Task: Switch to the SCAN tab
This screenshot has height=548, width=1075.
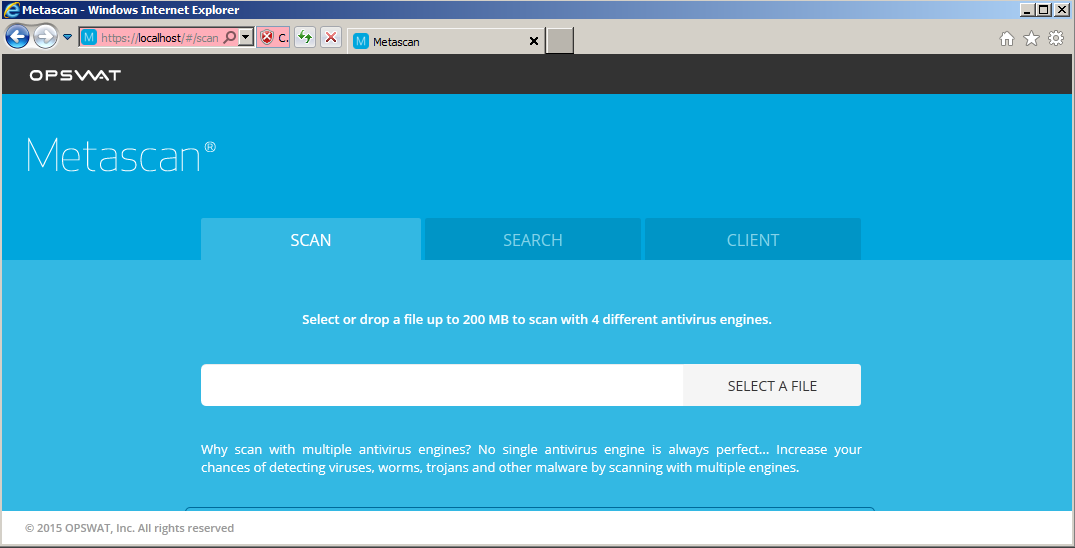Action: point(311,239)
